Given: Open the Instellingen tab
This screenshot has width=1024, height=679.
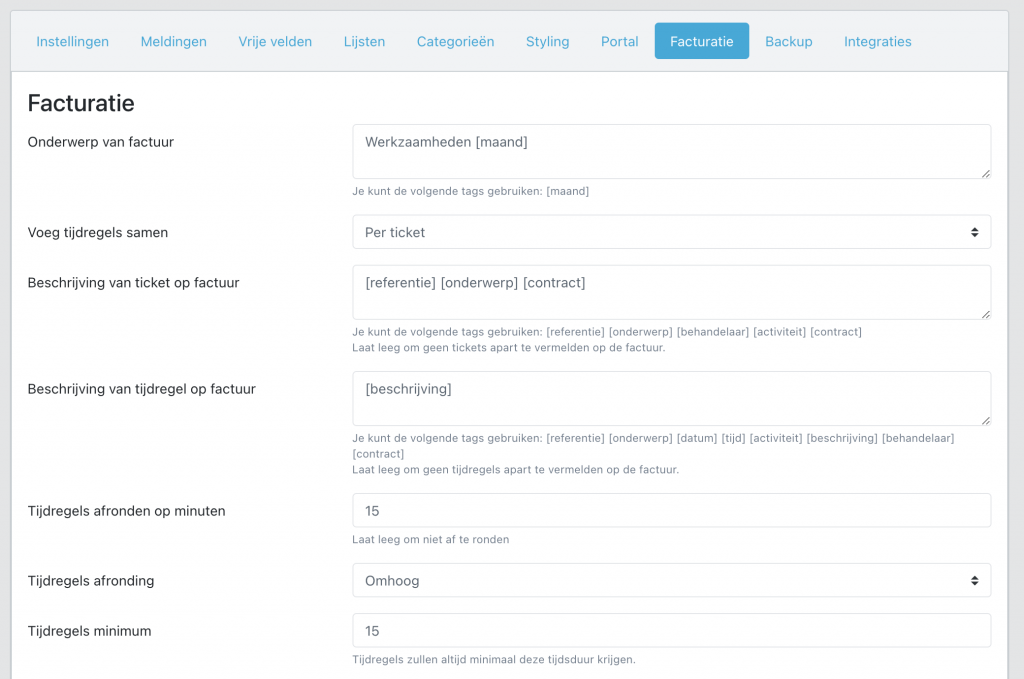Looking at the screenshot, I should coord(72,41).
